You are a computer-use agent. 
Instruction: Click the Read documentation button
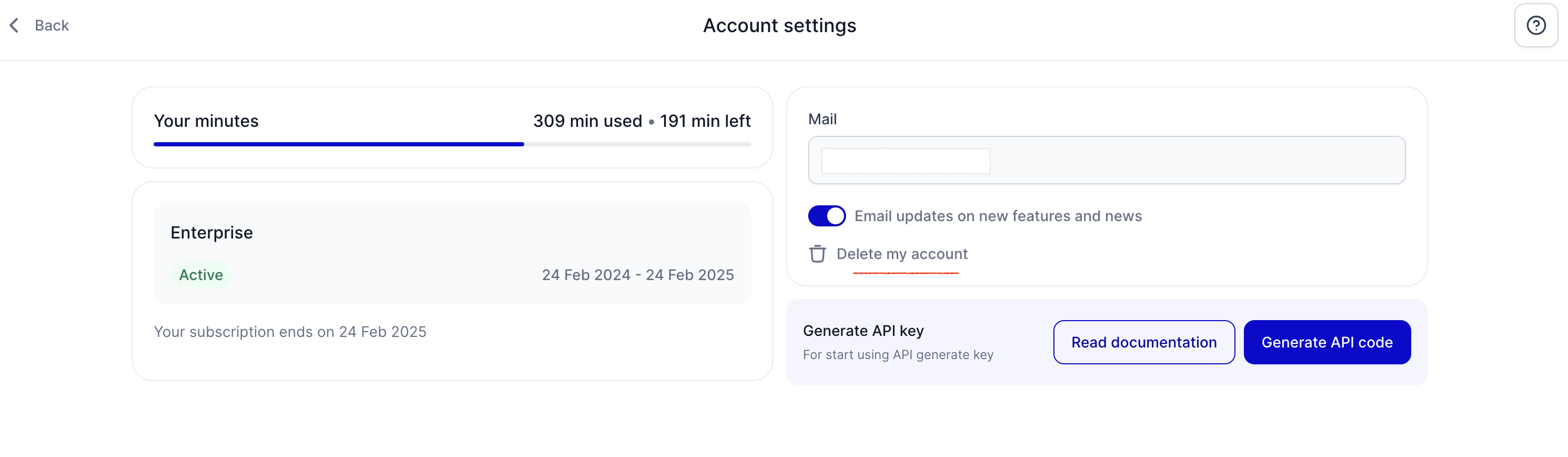coord(1144,342)
